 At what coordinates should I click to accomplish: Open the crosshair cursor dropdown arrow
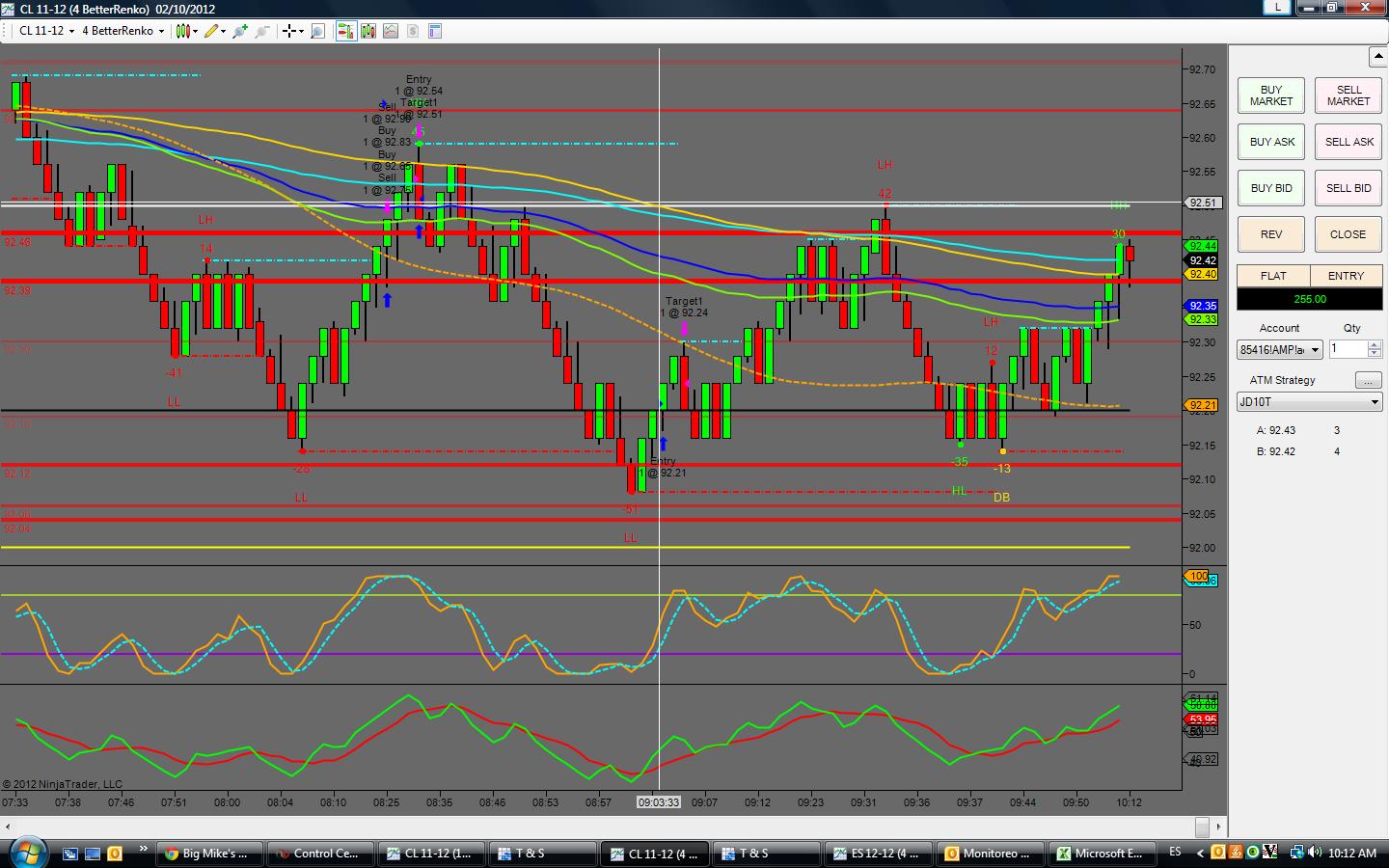pyautogui.click(x=301, y=31)
